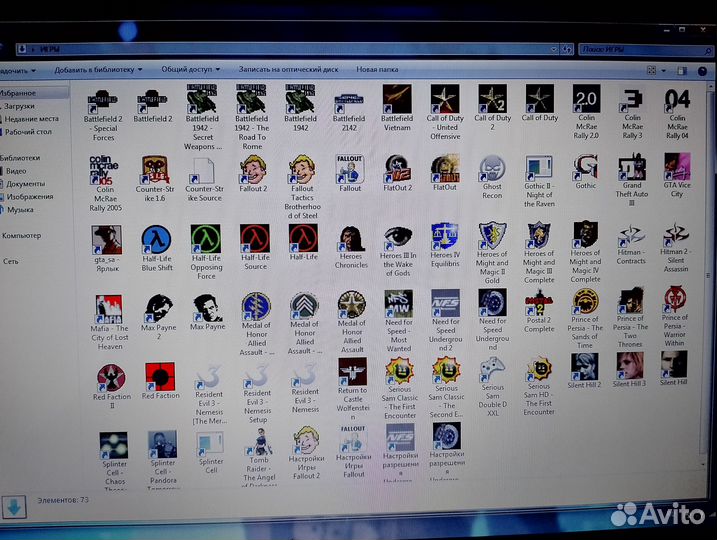
Task: Open Serious Sam HD First Encounter
Action: (539, 386)
